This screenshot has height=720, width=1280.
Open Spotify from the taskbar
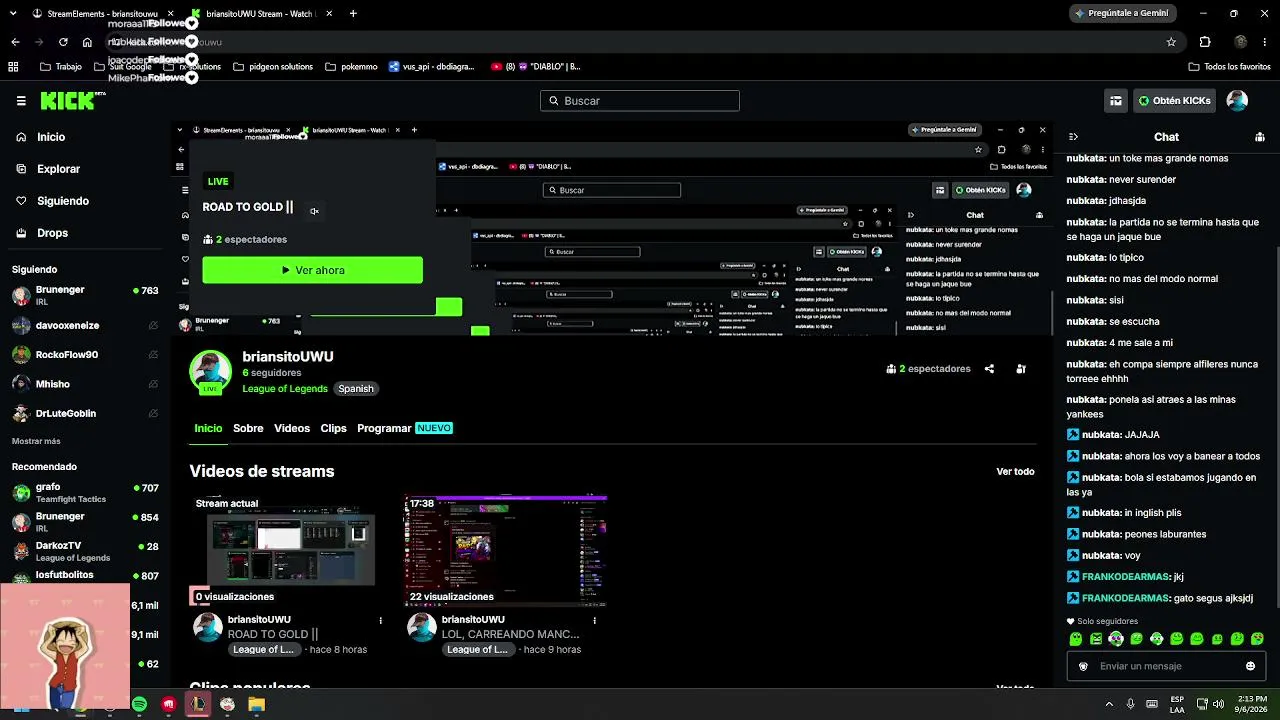(x=139, y=705)
